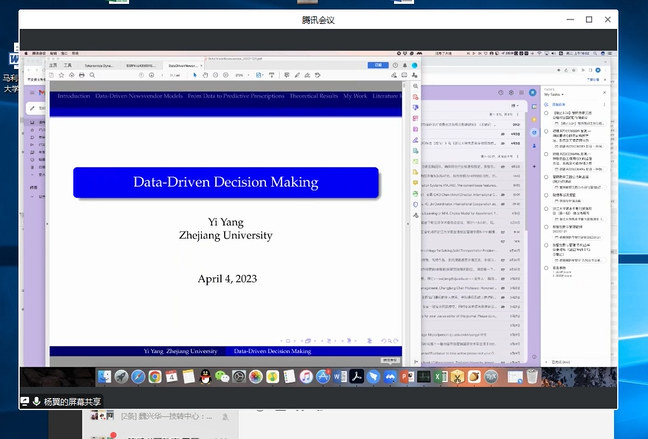The image size is (648, 439).
Task: Open WeChat from the macOS dock
Action: click(222, 377)
